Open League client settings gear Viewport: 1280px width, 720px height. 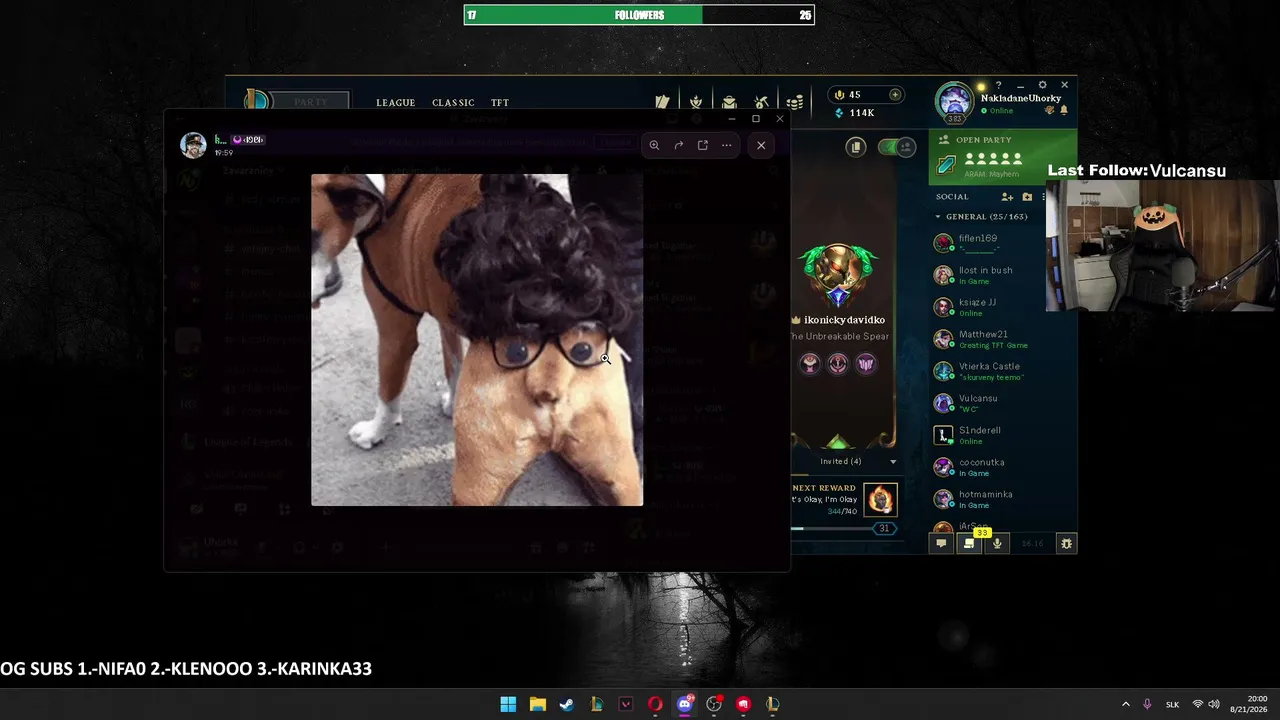pyautogui.click(x=1042, y=85)
